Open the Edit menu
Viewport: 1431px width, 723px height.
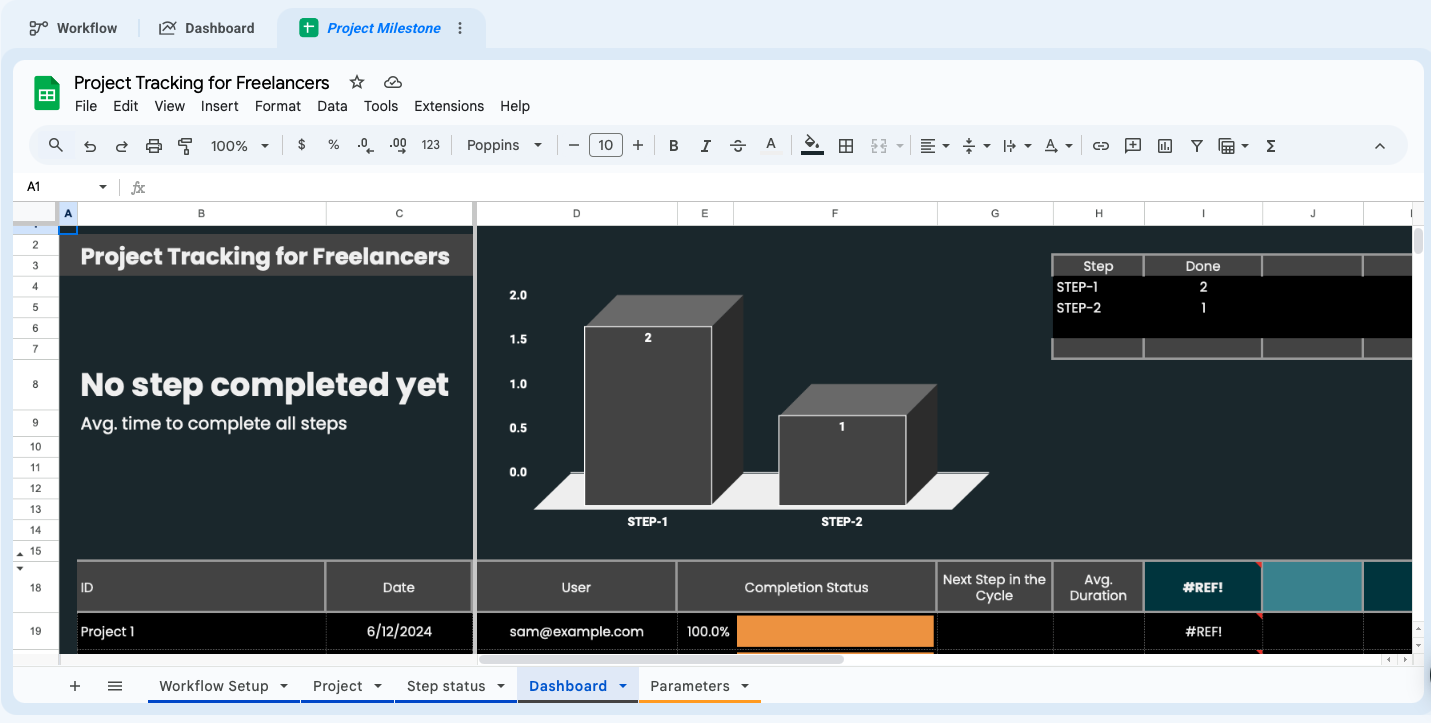point(126,106)
